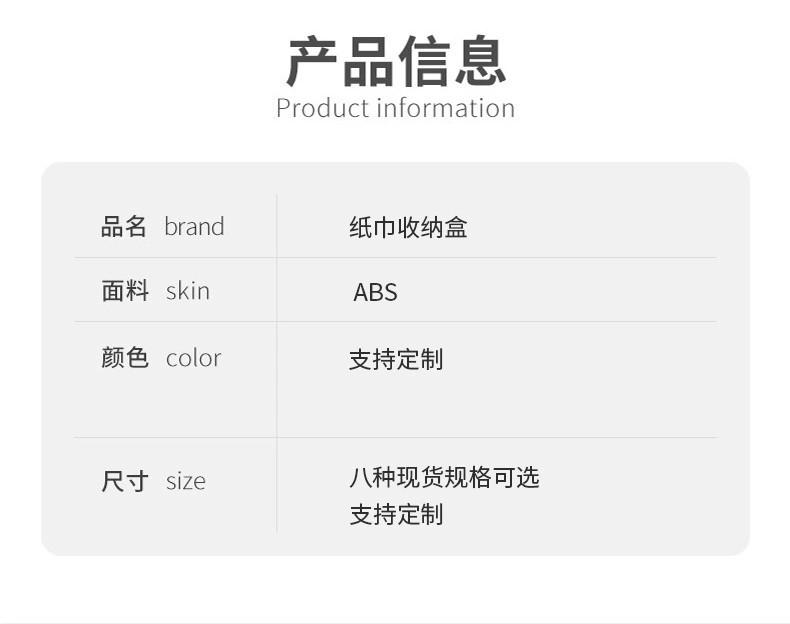Click the ABS material value
The width and height of the screenshot is (790, 624).
click(x=375, y=292)
